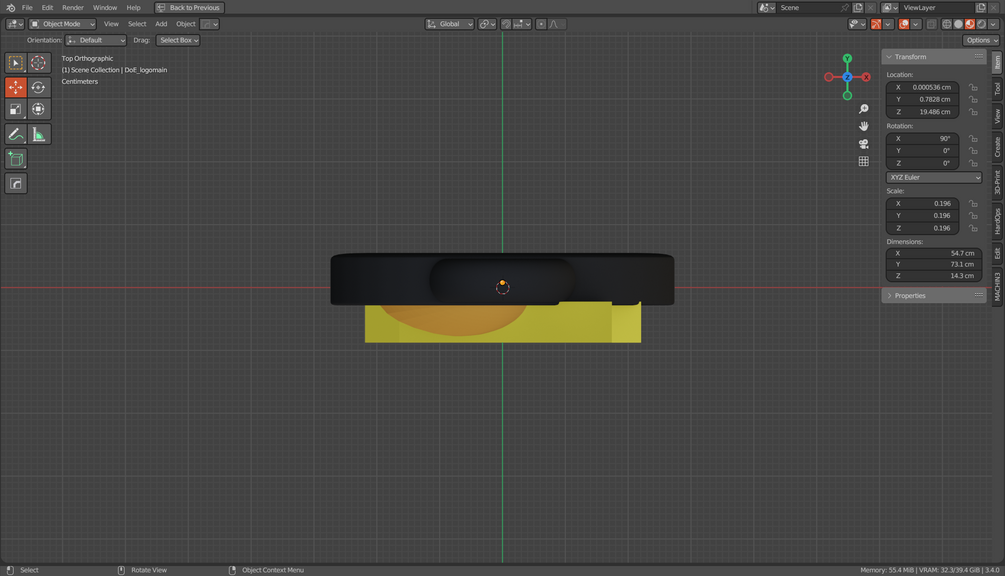
Task: Click the green Y axis on navigation gizmo
Action: pos(847,58)
